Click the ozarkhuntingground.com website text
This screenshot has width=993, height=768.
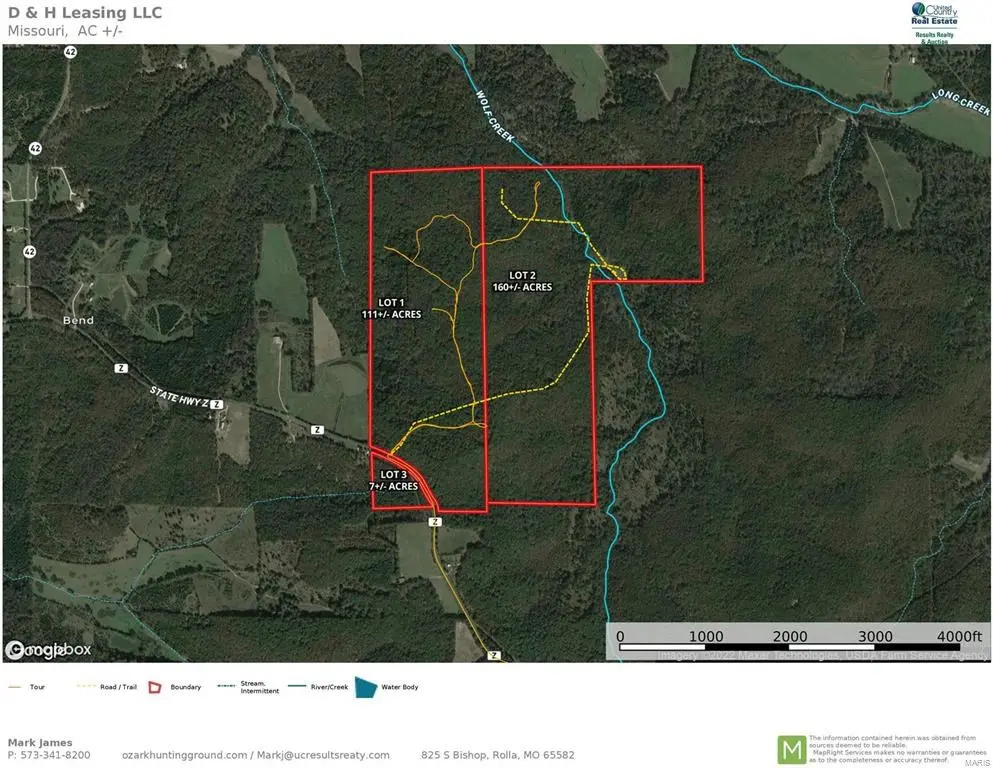[x=184, y=755]
